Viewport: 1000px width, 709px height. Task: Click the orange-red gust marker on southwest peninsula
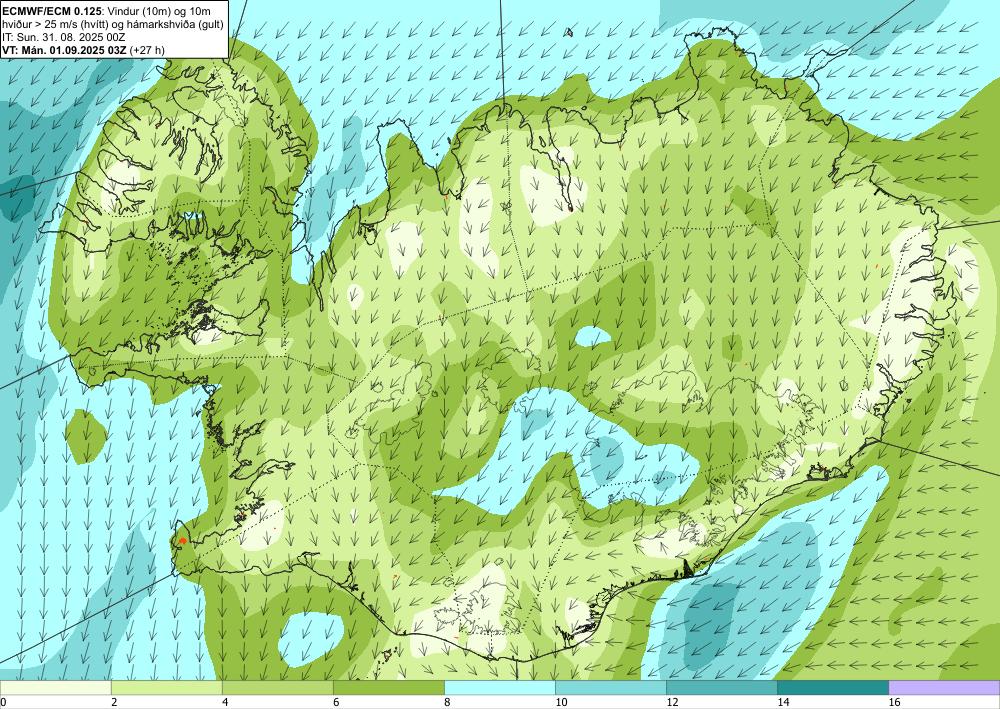tap(183, 541)
